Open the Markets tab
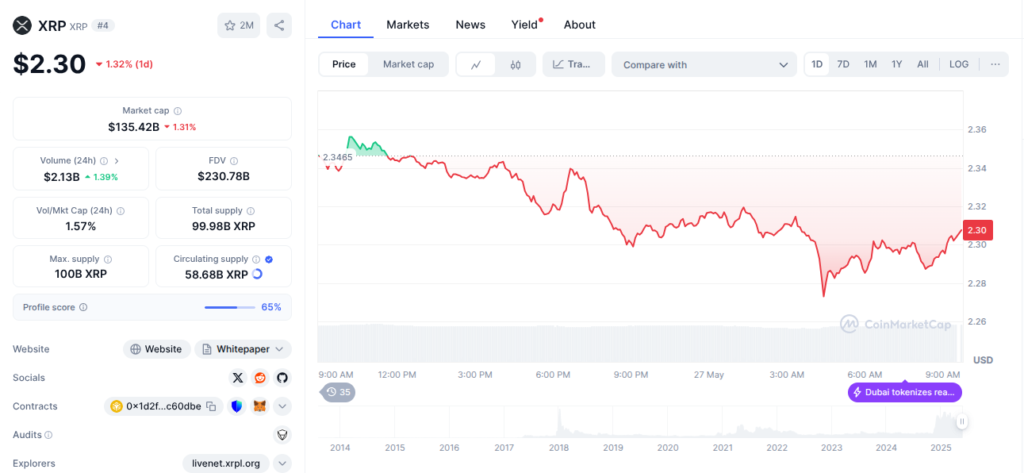The height and width of the screenshot is (473, 1024). point(408,25)
